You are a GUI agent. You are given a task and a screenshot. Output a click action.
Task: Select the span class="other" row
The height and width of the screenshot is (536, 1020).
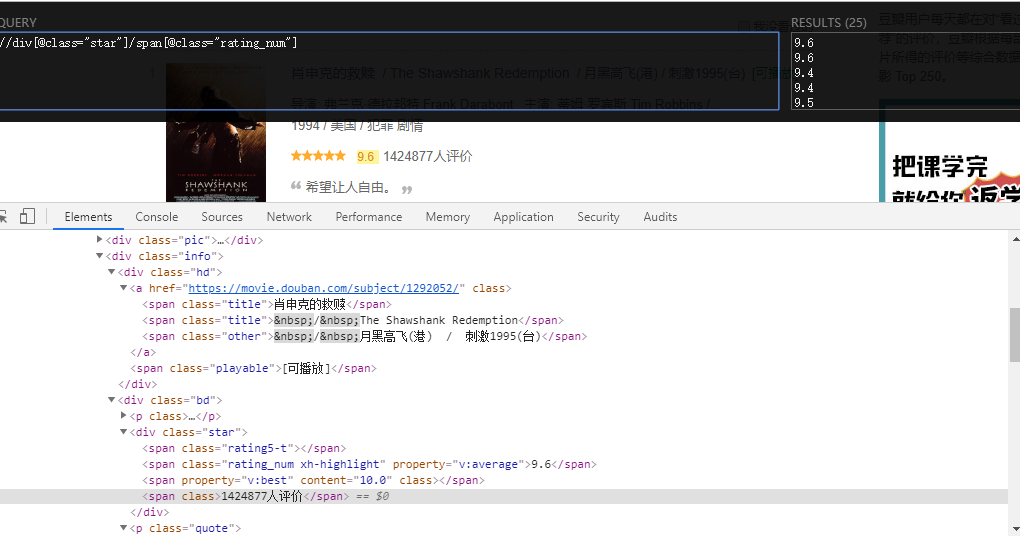pos(365,336)
